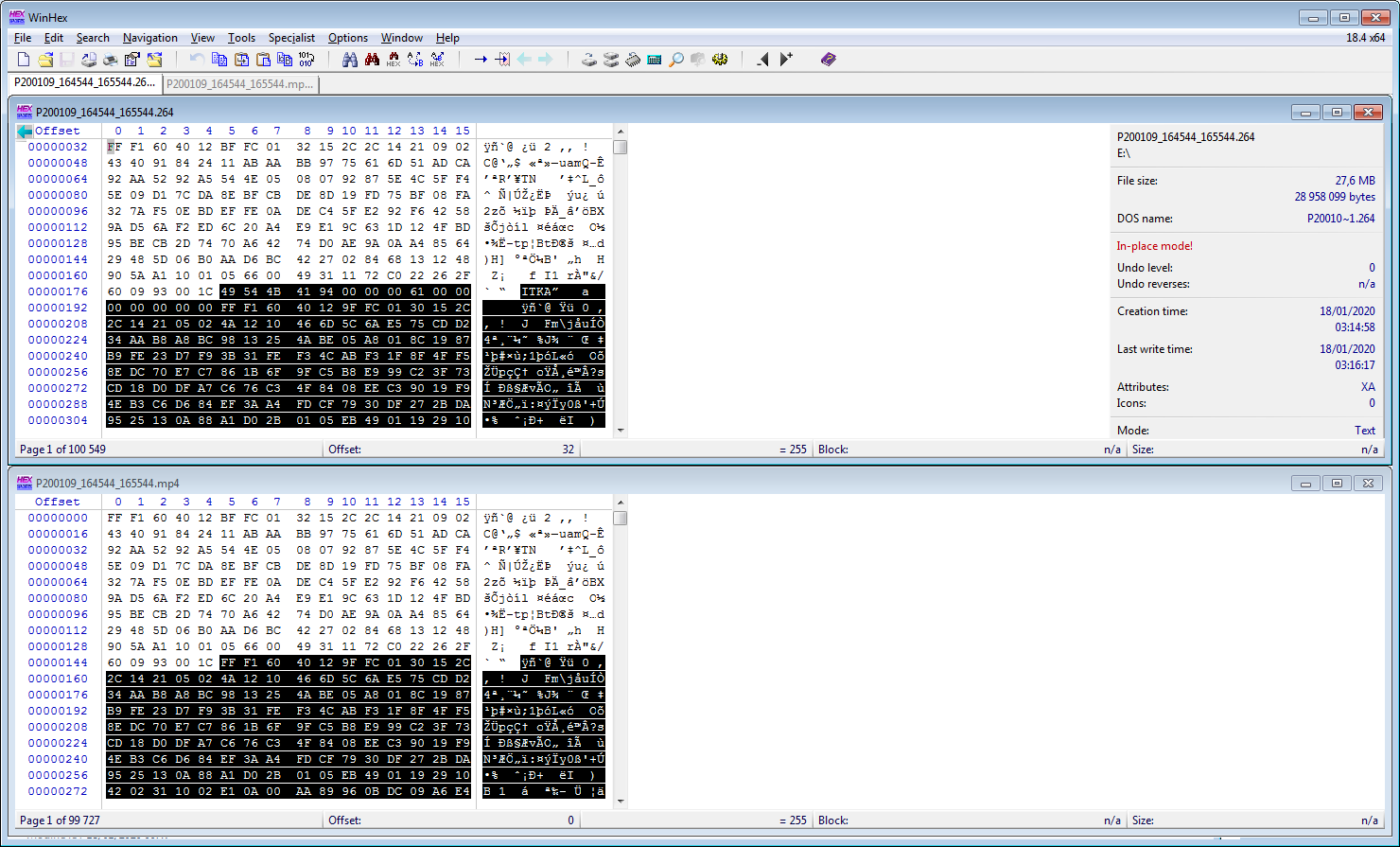Create a new file with the New icon
This screenshot has width=1400, height=847.
tap(25, 60)
